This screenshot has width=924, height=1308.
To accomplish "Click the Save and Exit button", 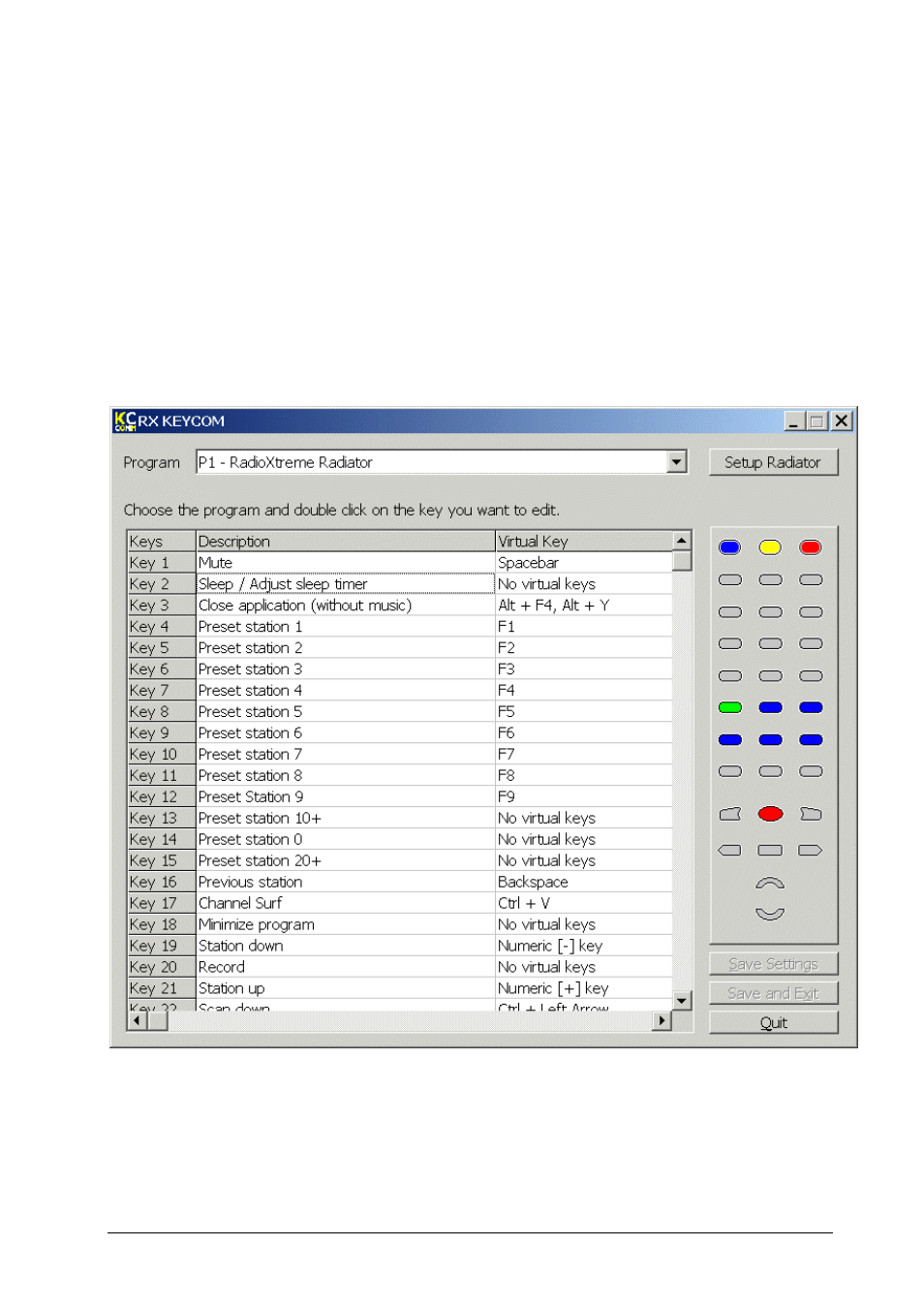I will (773, 993).
